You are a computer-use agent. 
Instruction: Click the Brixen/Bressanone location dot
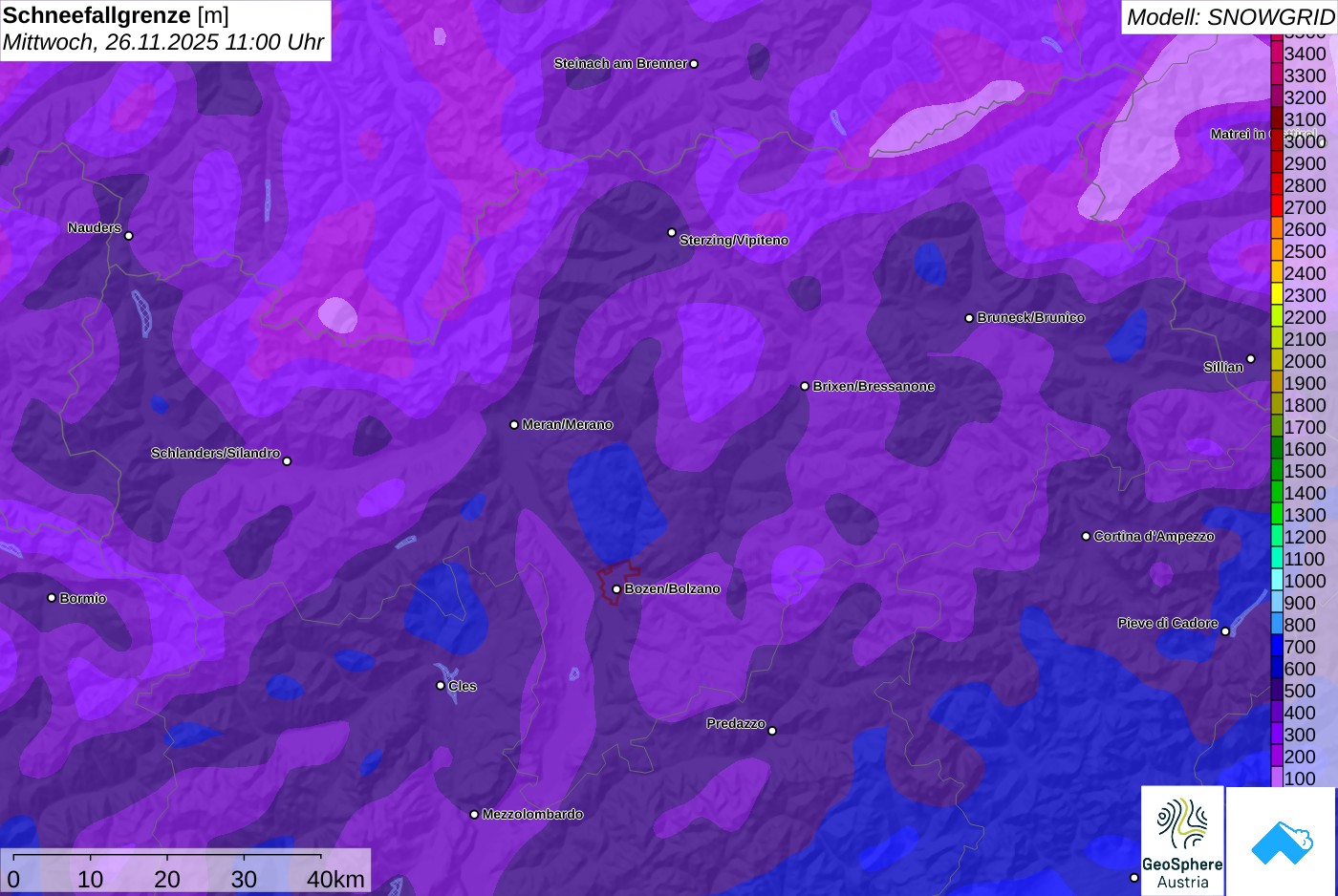805,386
